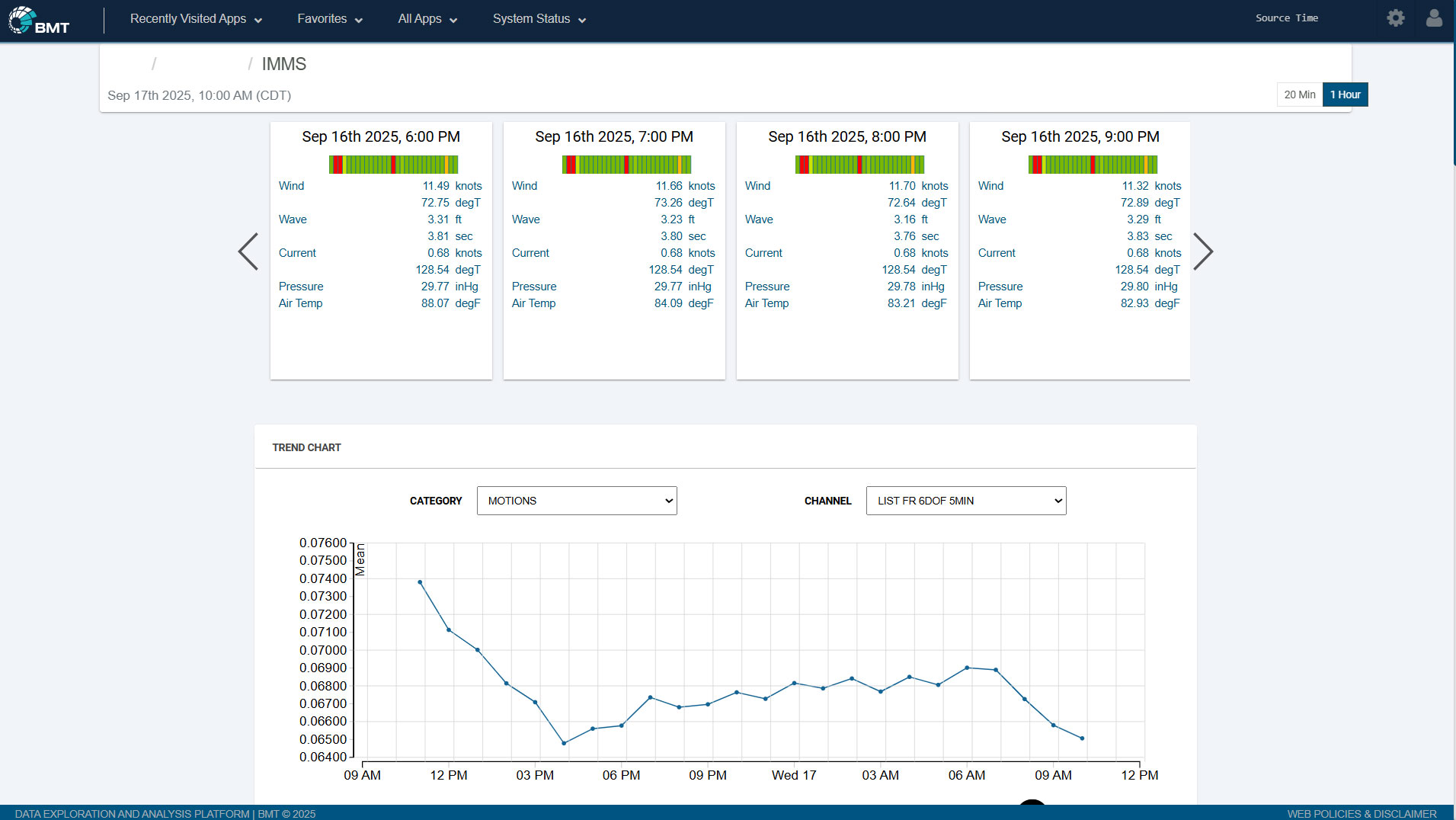Expand Recently Visited Apps menu

[196, 19]
